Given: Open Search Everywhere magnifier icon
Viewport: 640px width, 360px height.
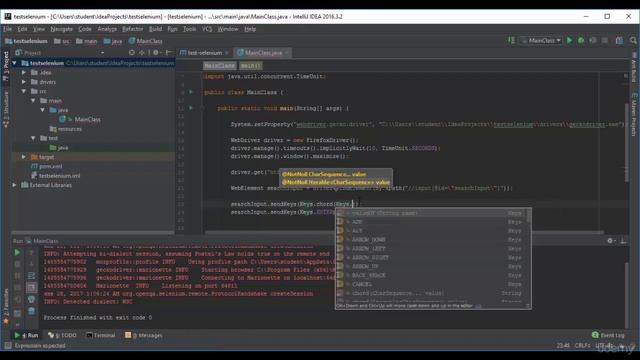Looking at the screenshot, I should (633, 40).
